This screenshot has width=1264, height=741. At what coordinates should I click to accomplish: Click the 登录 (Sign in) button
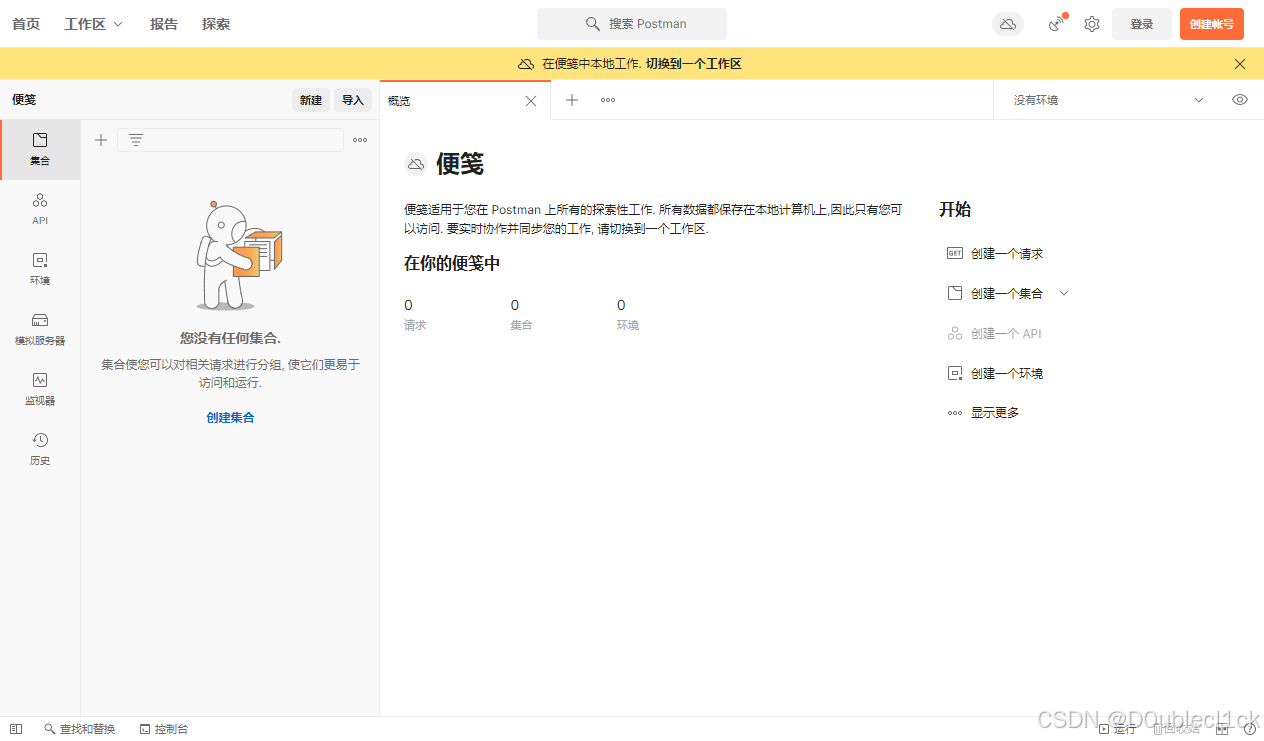(x=1142, y=24)
